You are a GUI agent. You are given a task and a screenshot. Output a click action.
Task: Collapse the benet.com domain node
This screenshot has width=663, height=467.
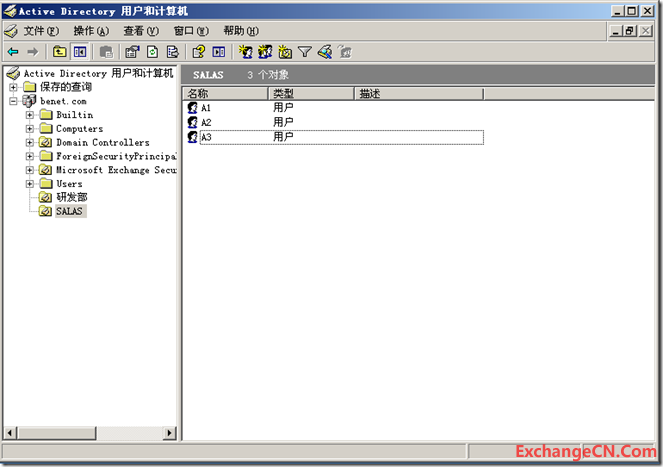click(x=14, y=101)
